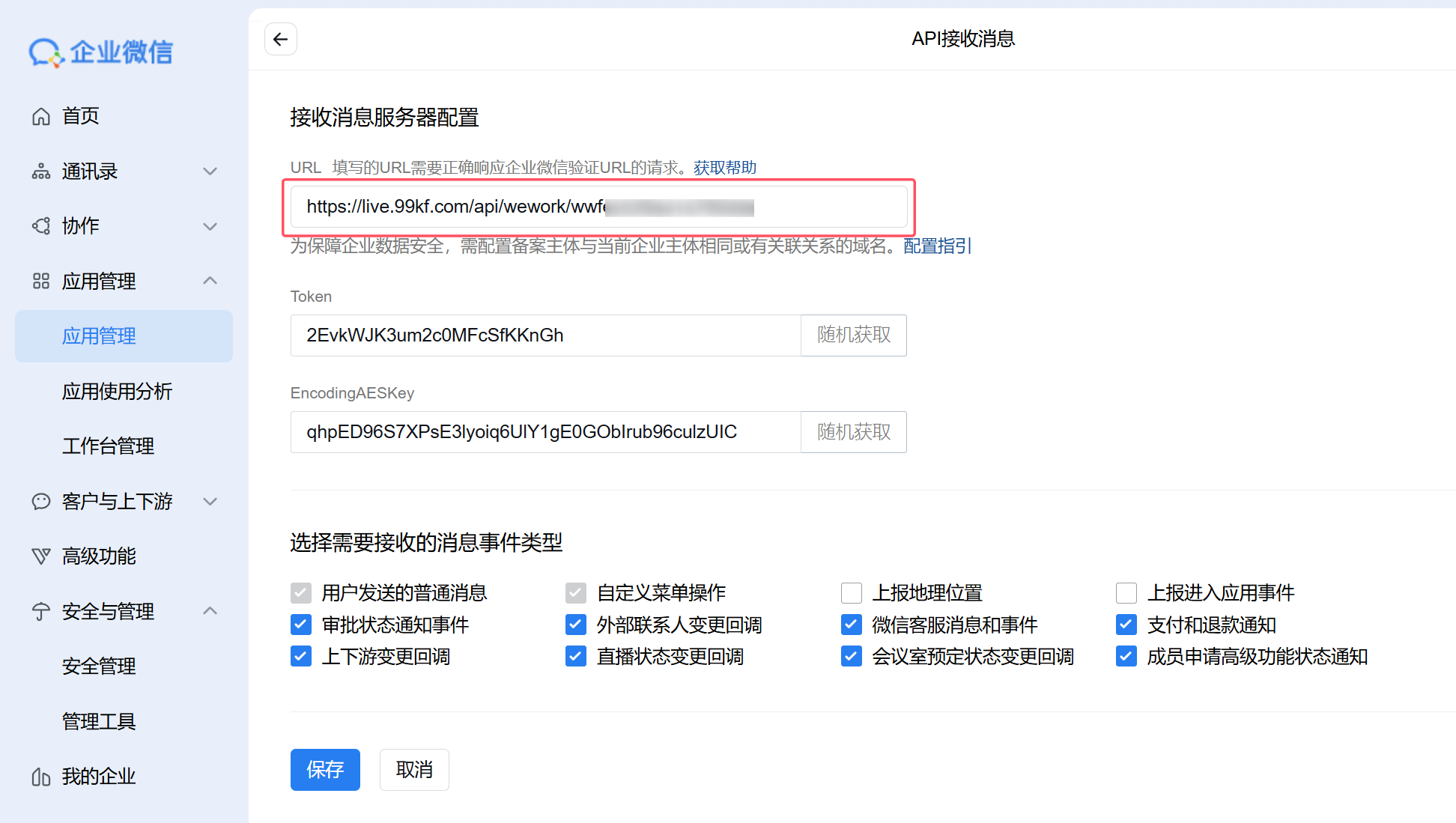Image resolution: width=1456 pixels, height=823 pixels.
Task: Uncheck 上下游变更回调
Action: click(x=301, y=657)
